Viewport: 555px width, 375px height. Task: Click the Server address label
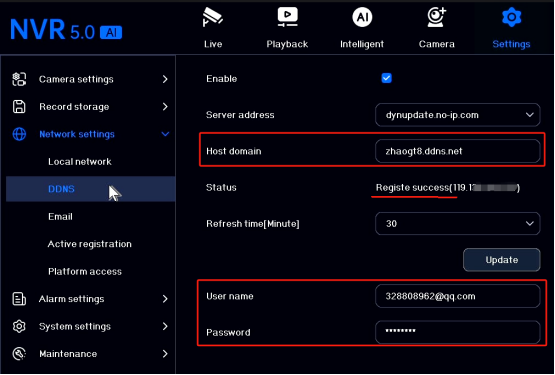240,115
